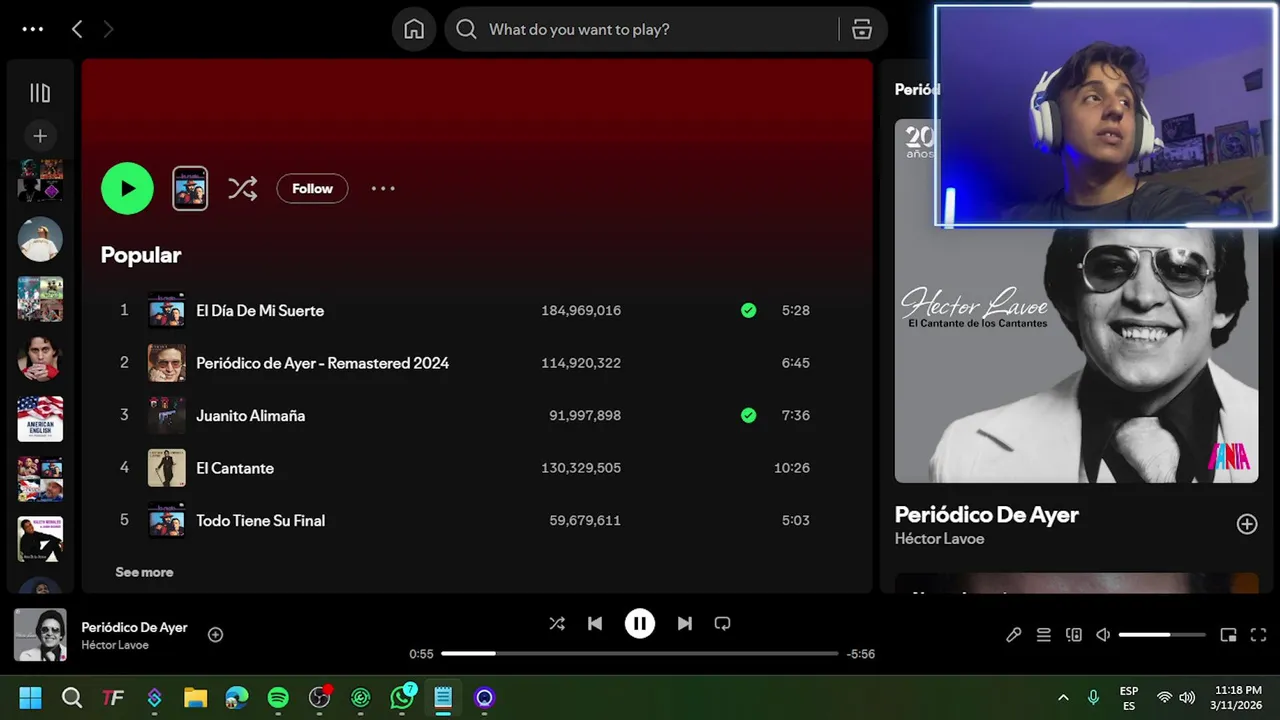
Task: Add Periódico De Ayer to library in side panel
Action: coord(1246,524)
